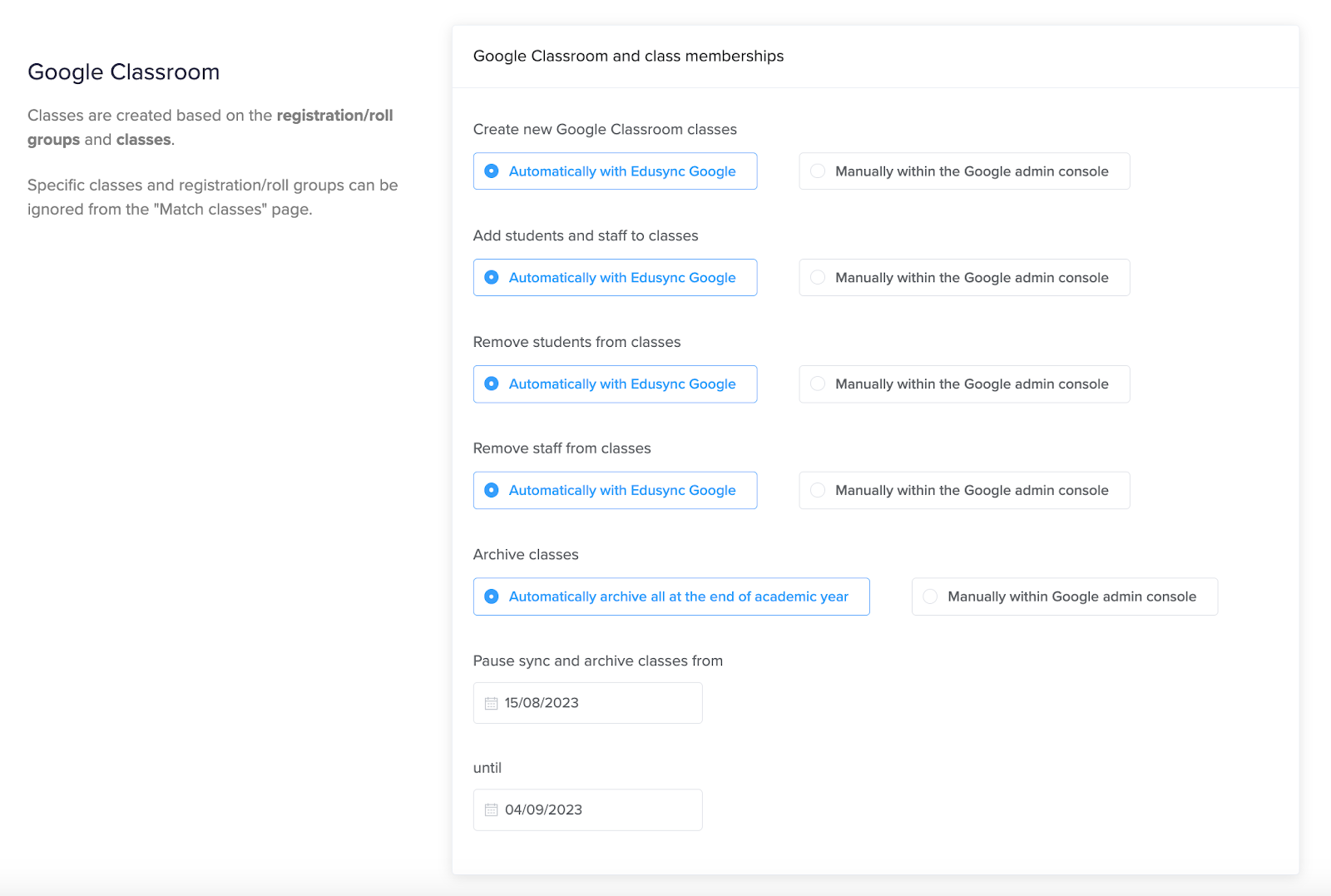Set Remove students from classes to Automatically
The image size is (1331, 896).
click(615, 384)
